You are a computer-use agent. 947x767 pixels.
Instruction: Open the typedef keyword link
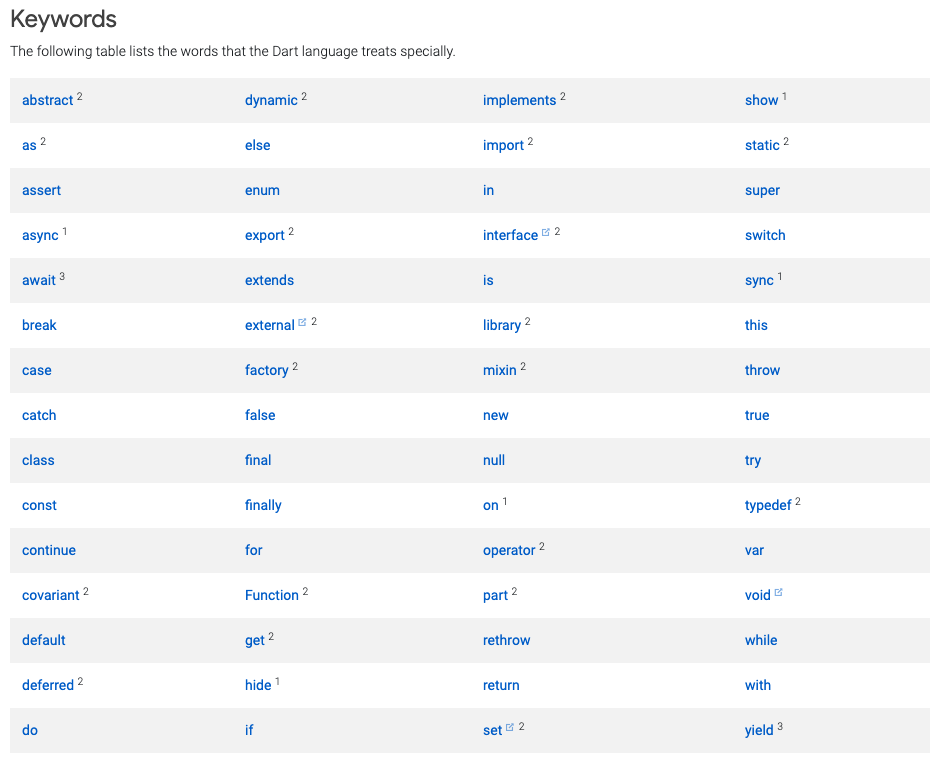click(x=768, y=505)
